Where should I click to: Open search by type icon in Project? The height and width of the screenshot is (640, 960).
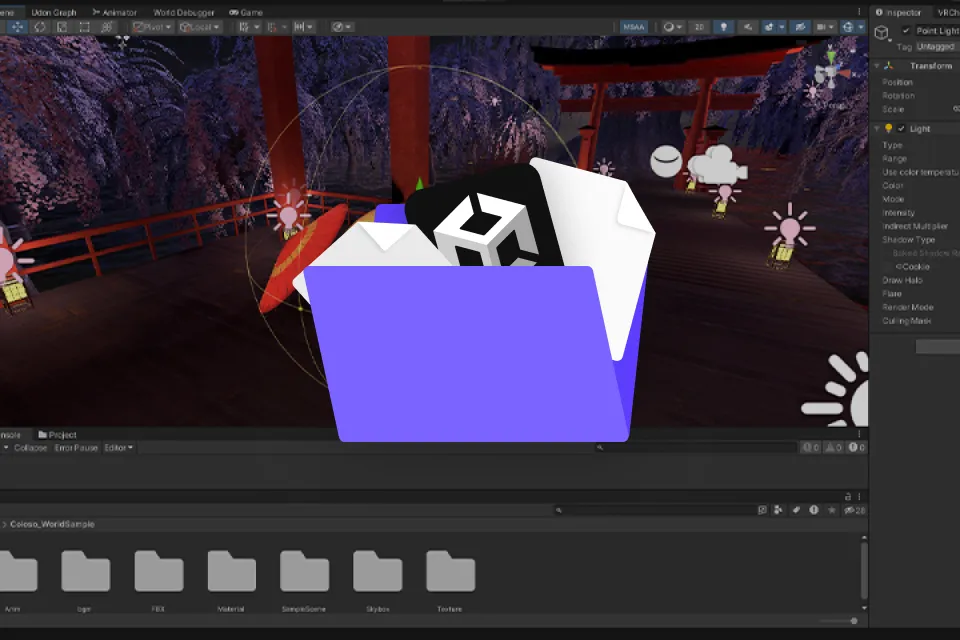click(778, 510)
